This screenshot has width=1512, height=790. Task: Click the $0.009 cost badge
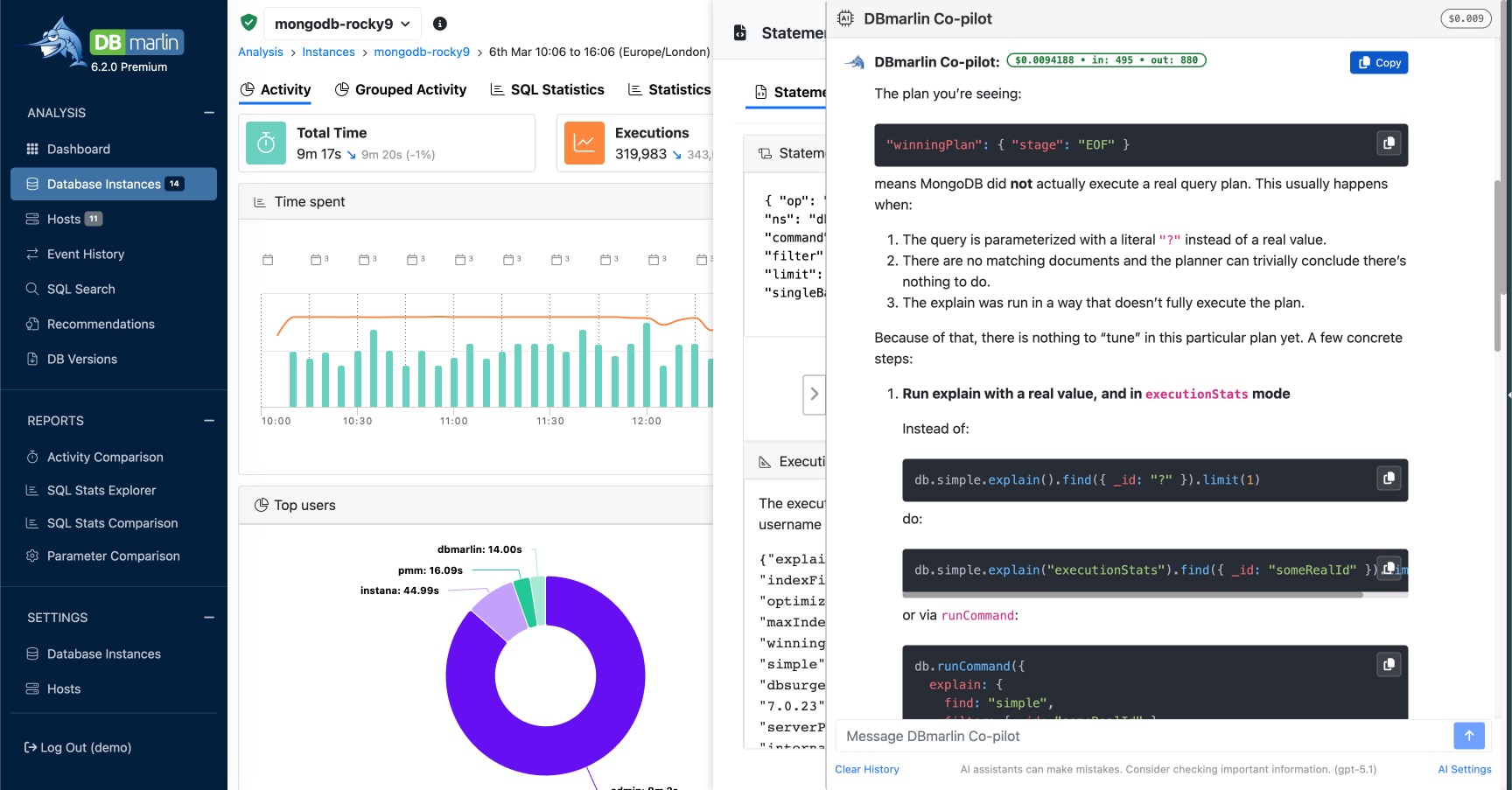[x=1466, y=18]
